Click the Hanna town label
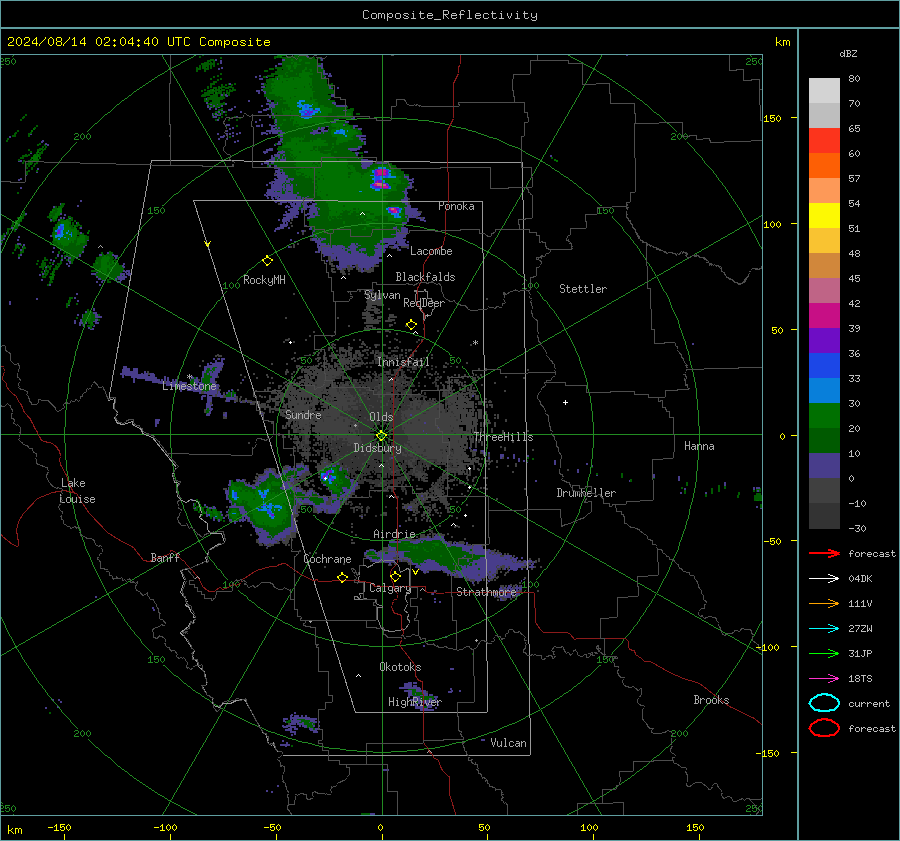The image size is (900, 841). (699, 446)
